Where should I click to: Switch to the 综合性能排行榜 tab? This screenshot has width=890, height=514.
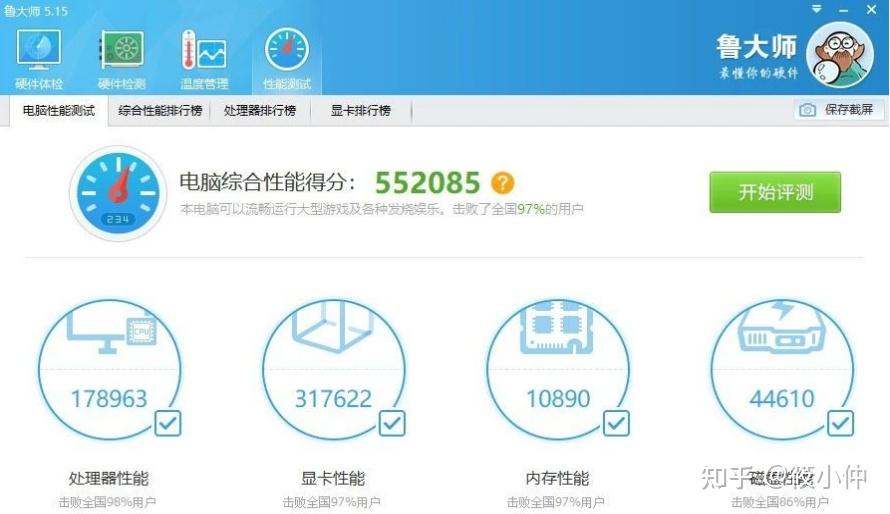160,111
